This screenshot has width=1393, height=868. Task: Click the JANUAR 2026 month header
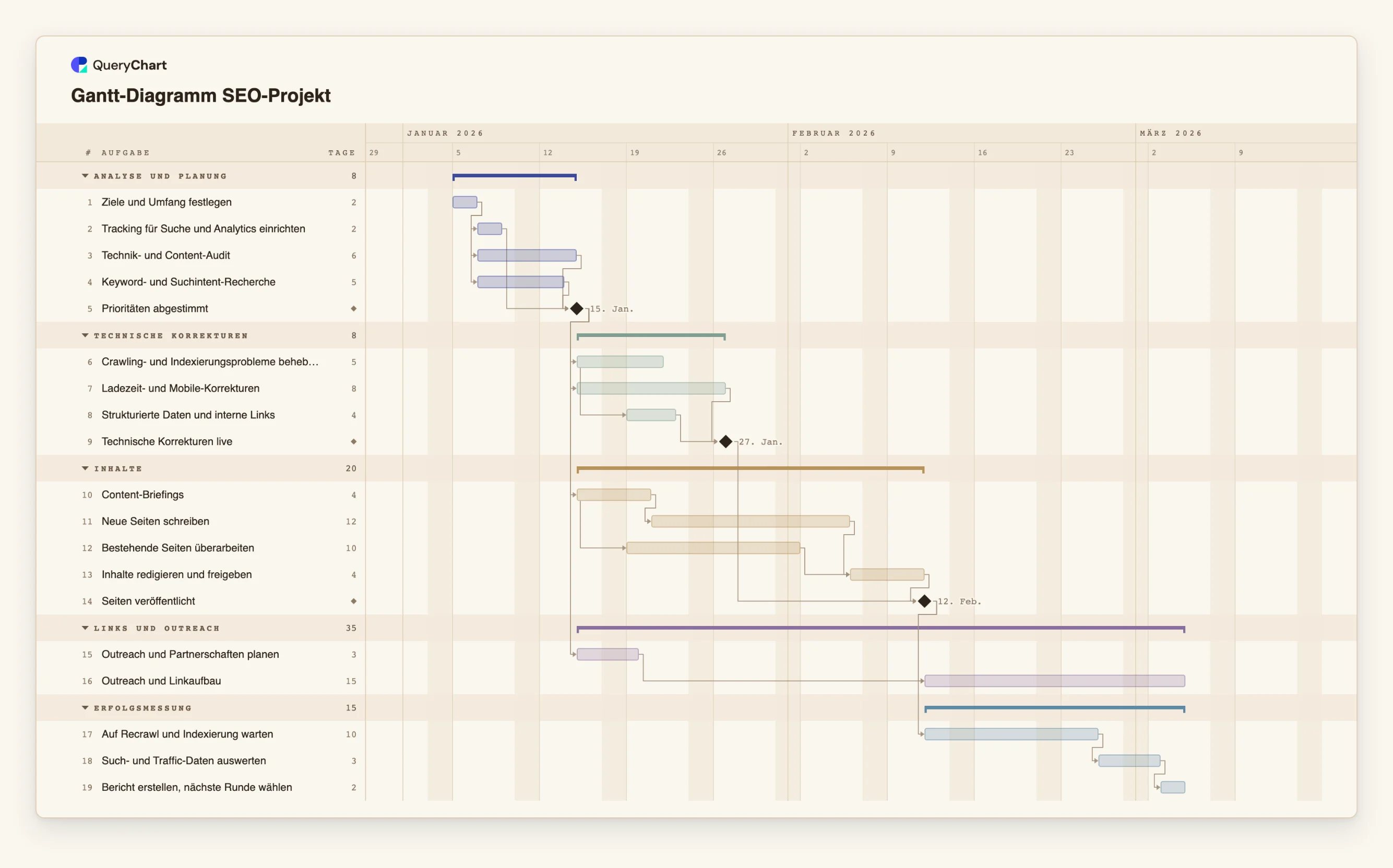coord(445,133)
